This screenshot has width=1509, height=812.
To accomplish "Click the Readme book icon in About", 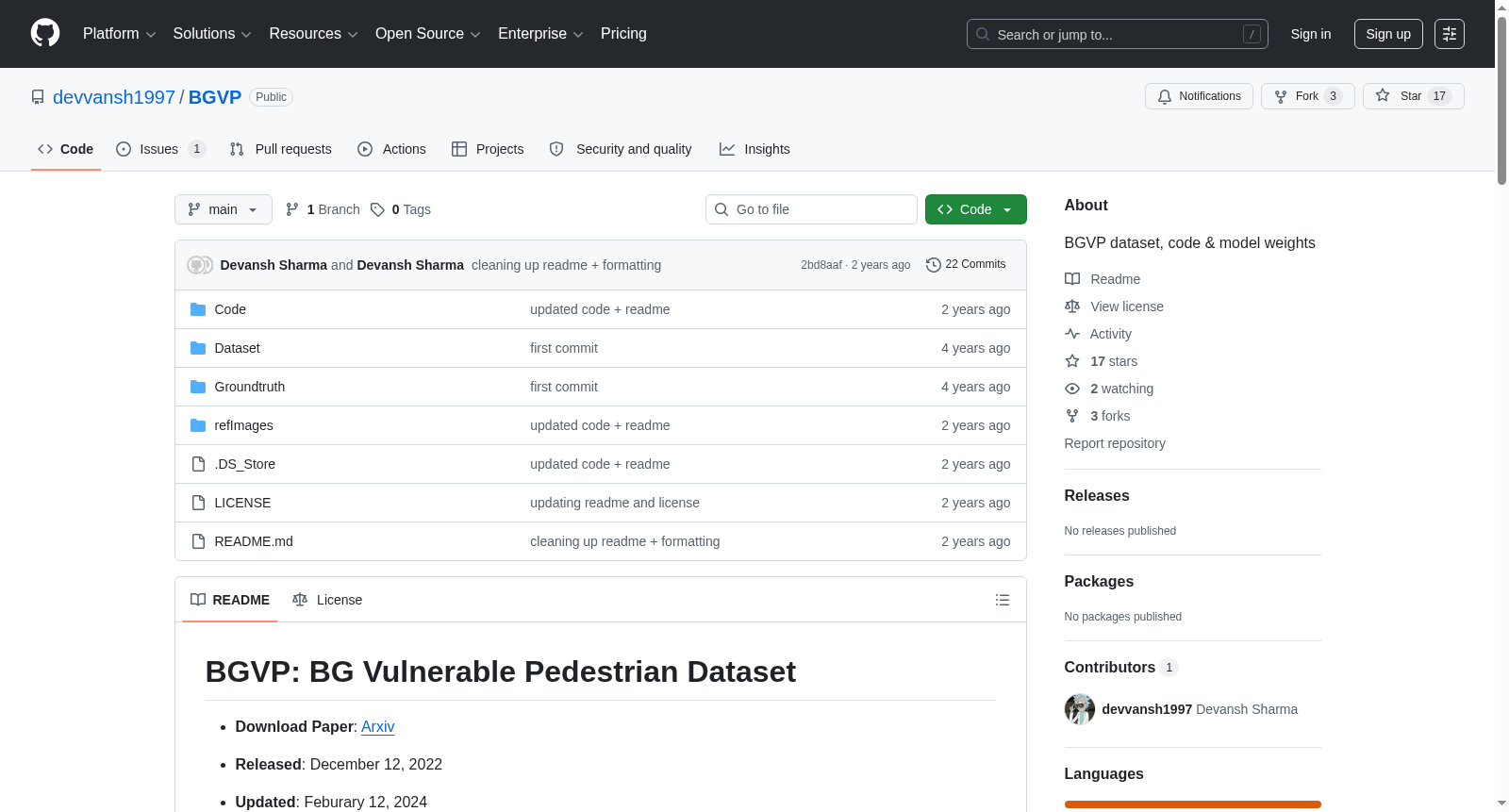I will (1072, 279).
